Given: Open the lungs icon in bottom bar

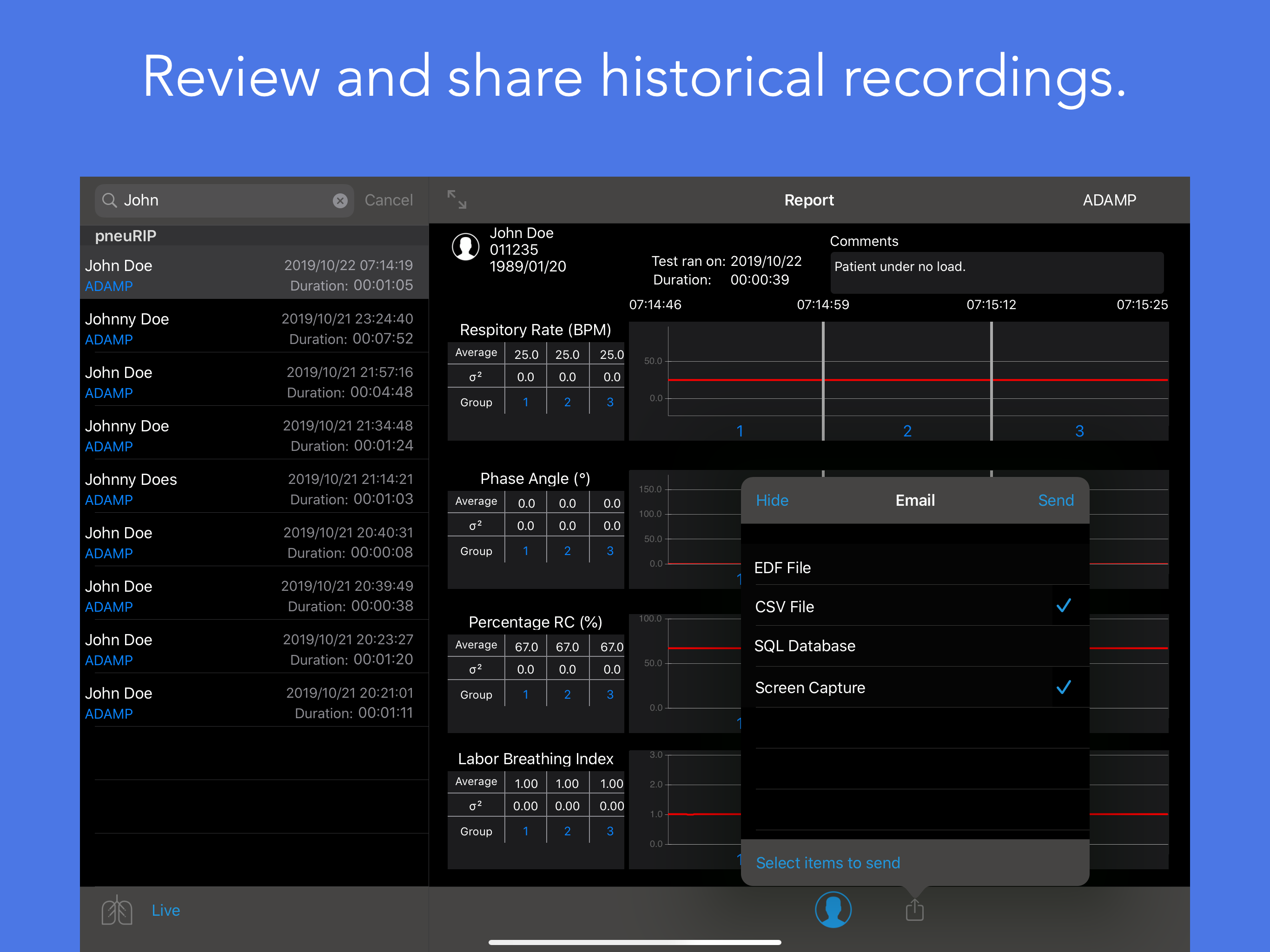Looking at the screenshot, I should pyautogui.click(x=117, y=910).
